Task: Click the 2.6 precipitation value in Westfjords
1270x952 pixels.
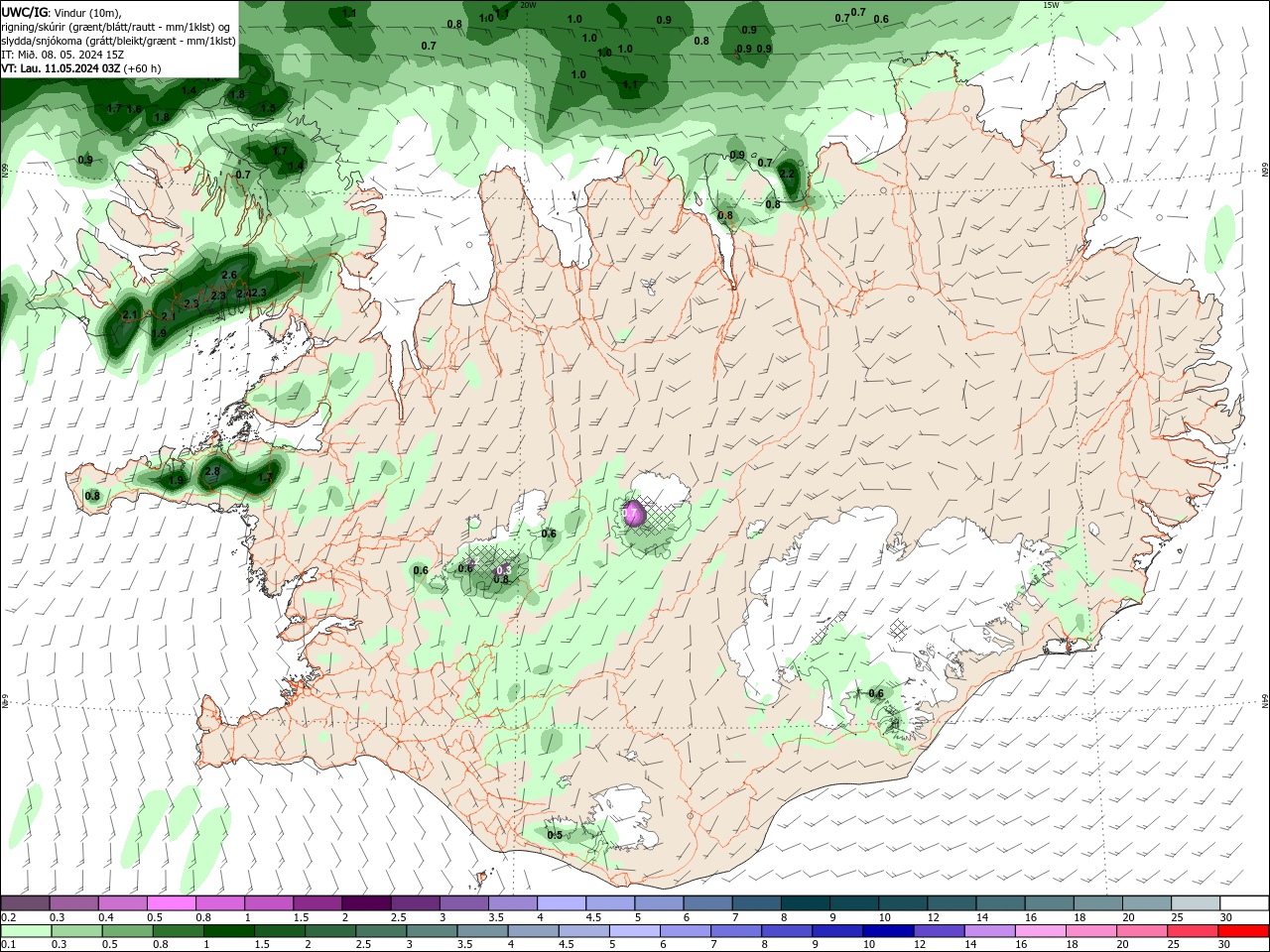Action: pyautogui.click(x=229, y=275)
